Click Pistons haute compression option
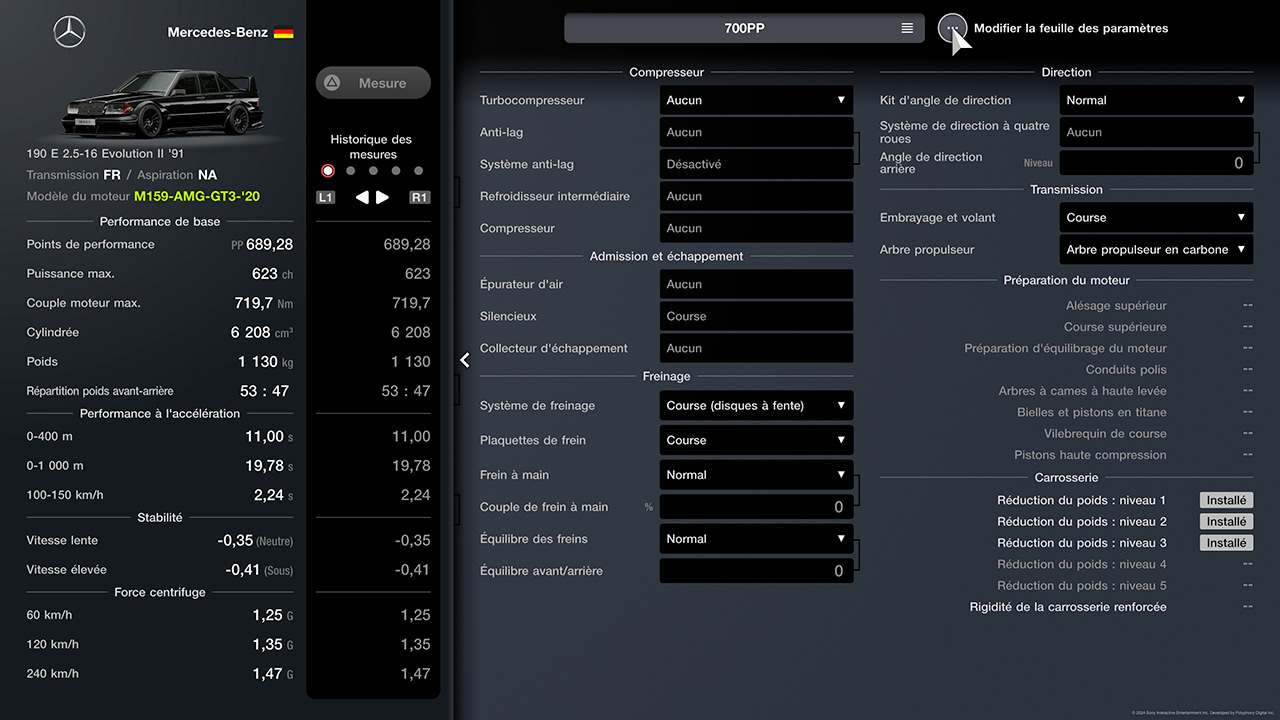1280x720 pixels. coord(1090,455)
